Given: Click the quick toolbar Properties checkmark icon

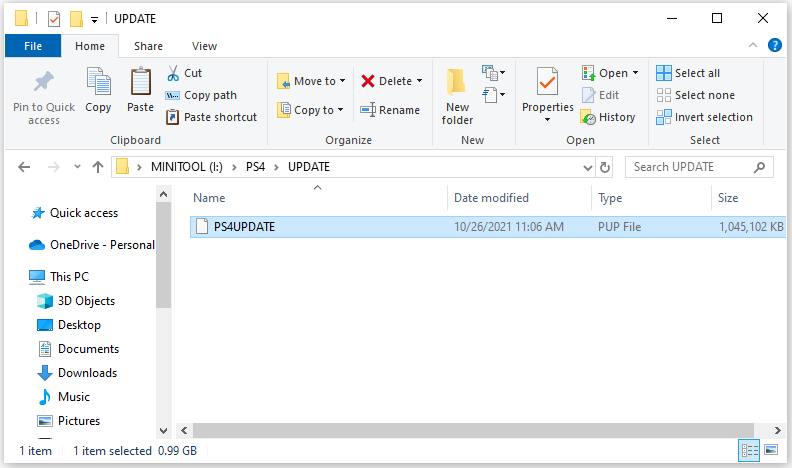Looking at the screenshot, I should point(54,19).
